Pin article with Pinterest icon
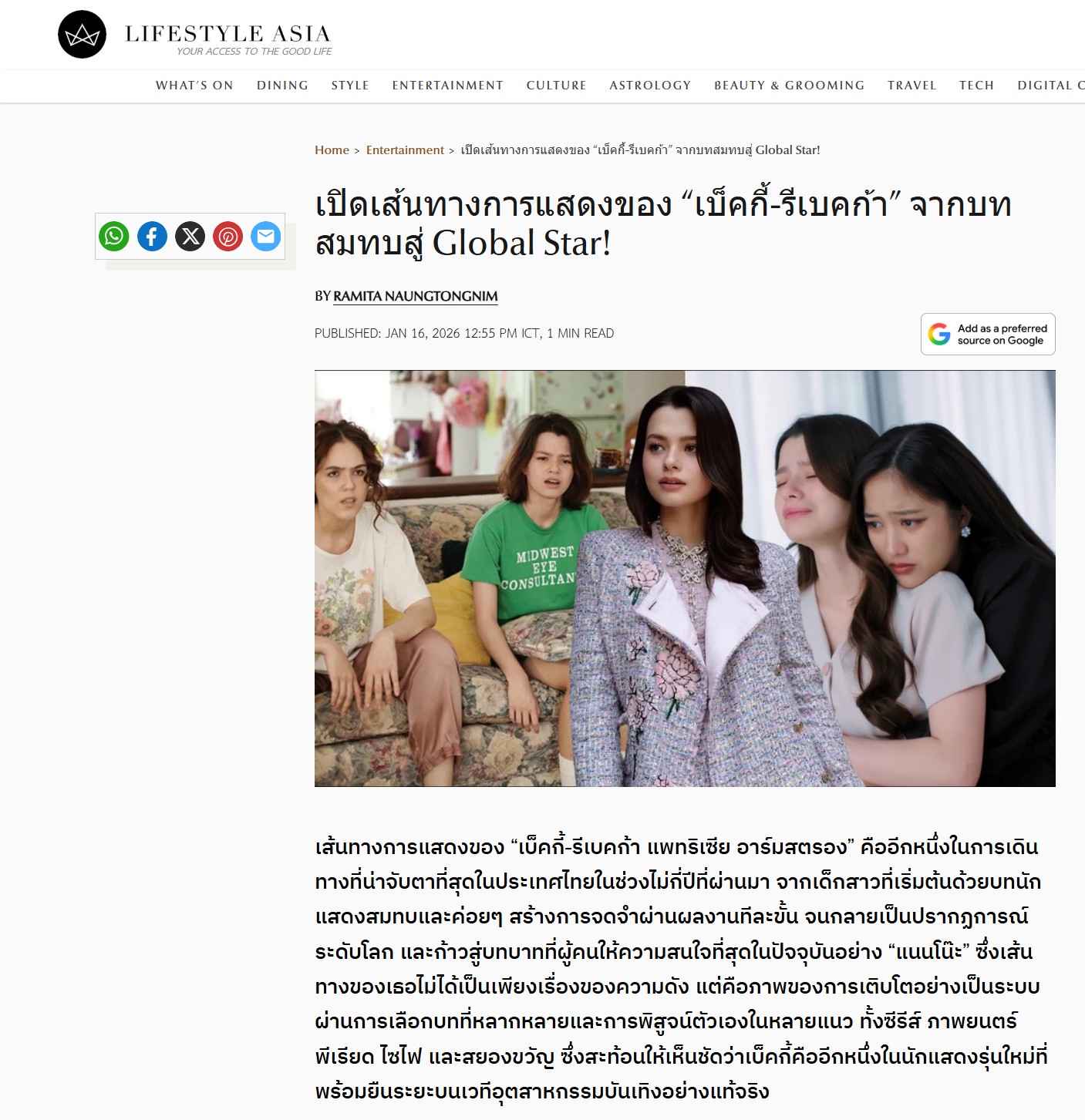The height and width of the screenshot is (1120, 1085). pyautogui.click(x=228, y=236)
